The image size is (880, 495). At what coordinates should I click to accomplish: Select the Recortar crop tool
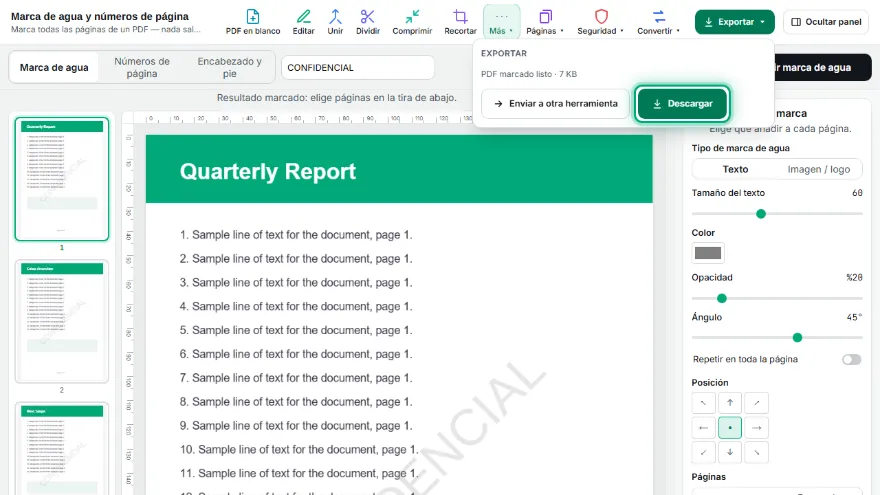[460, 22]
